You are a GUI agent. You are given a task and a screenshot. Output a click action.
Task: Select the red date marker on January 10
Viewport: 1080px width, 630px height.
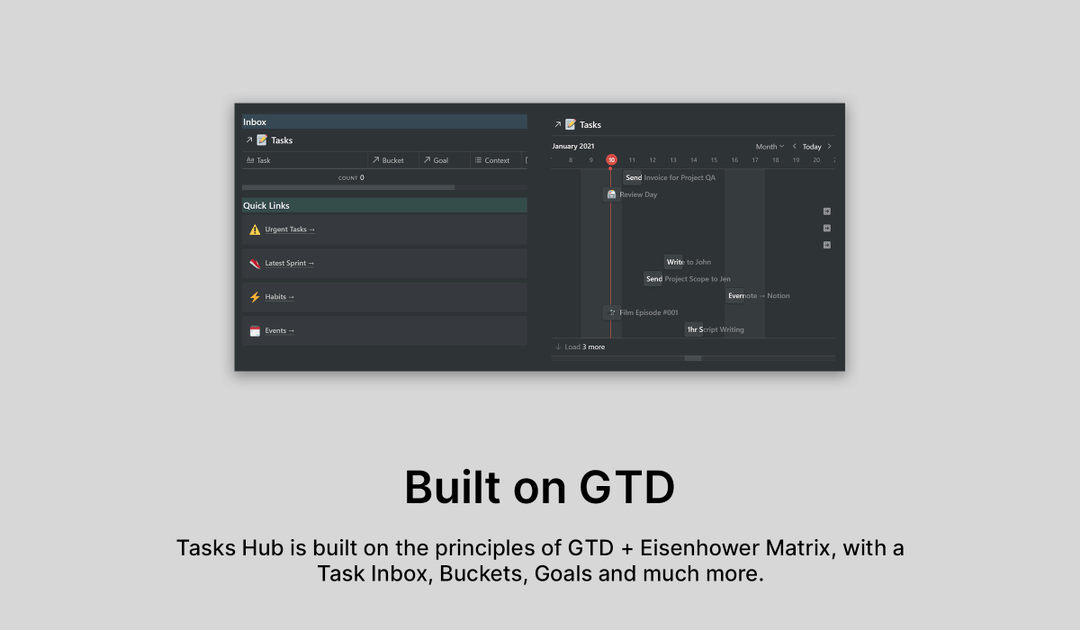611,159
